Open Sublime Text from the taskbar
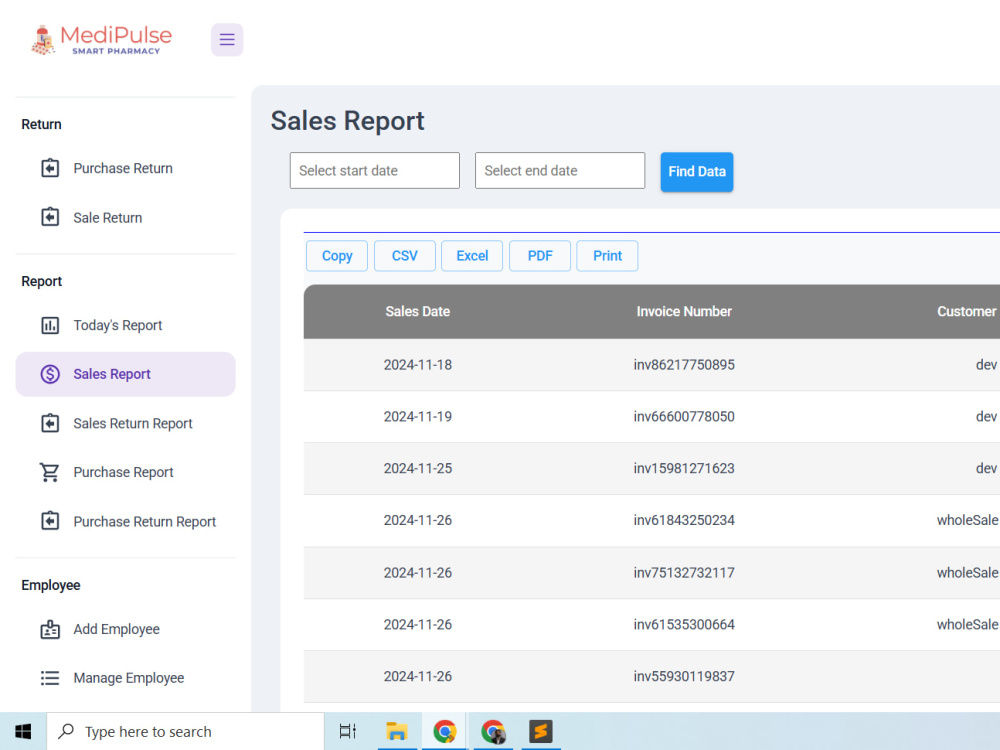Viewport: 1000px width, 750px height. 541,732
